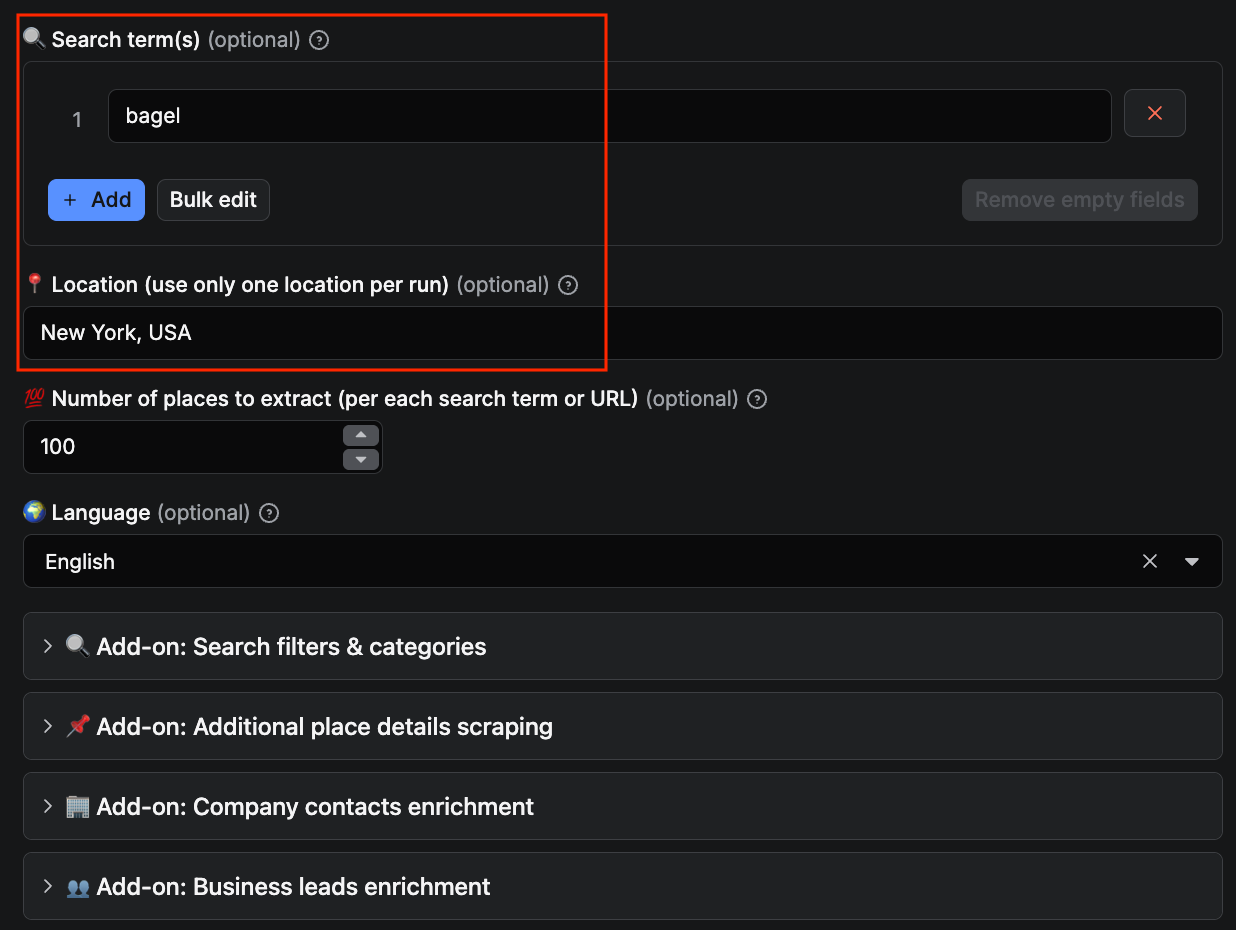Open the Search term(s) help tooltip icon

pyautogui.click(x=318, y=40)
